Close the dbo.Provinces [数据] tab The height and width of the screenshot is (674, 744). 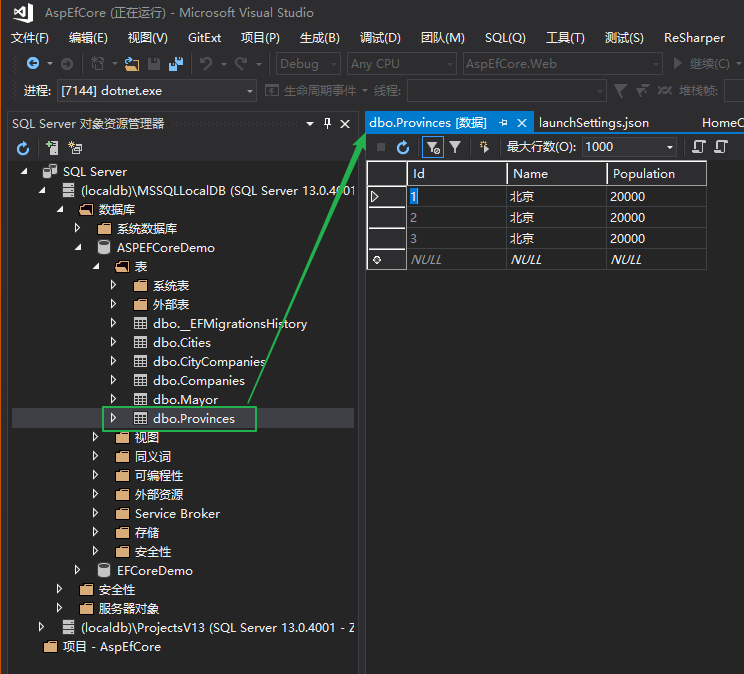click(522, 123)
